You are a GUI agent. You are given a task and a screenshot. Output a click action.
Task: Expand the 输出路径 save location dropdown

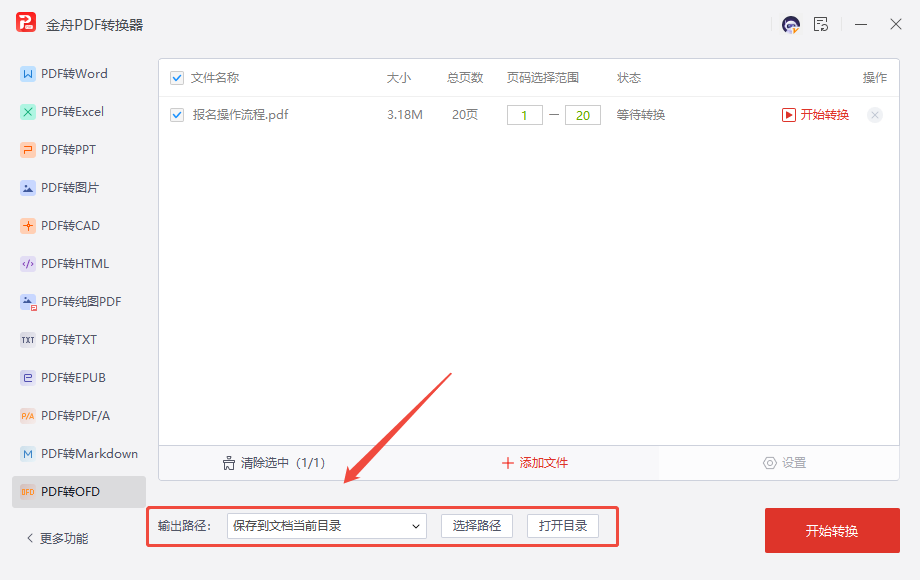[x=327, y=526]
